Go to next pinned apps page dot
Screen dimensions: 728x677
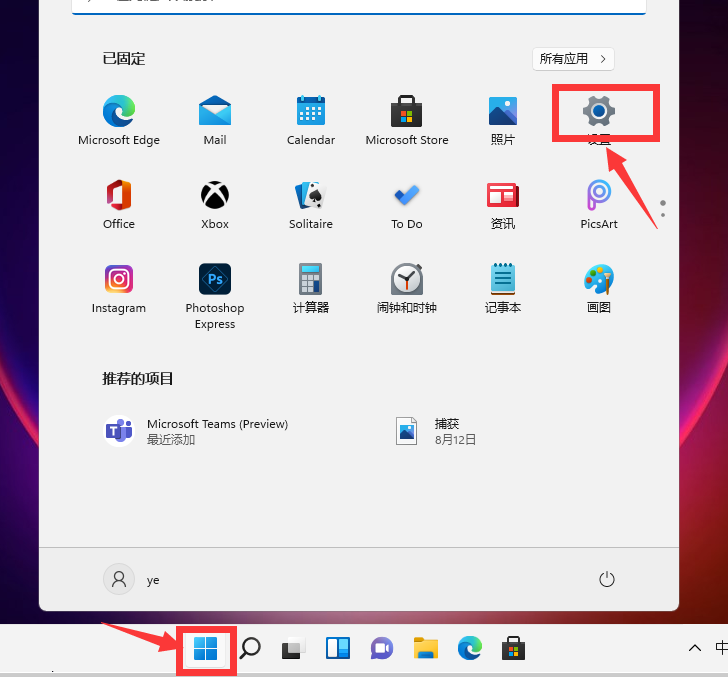663,215
